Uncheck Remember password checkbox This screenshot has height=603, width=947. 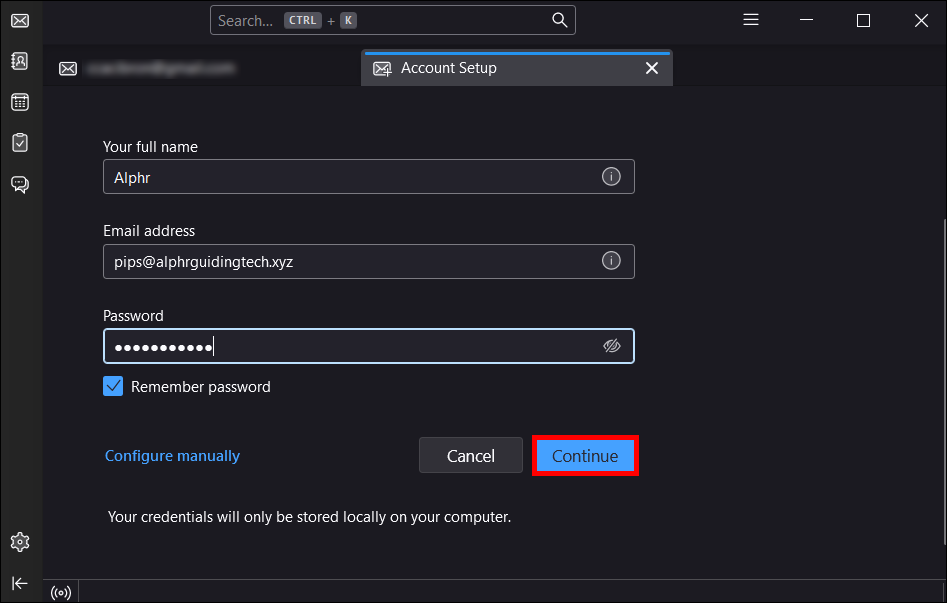pos(113,387)
